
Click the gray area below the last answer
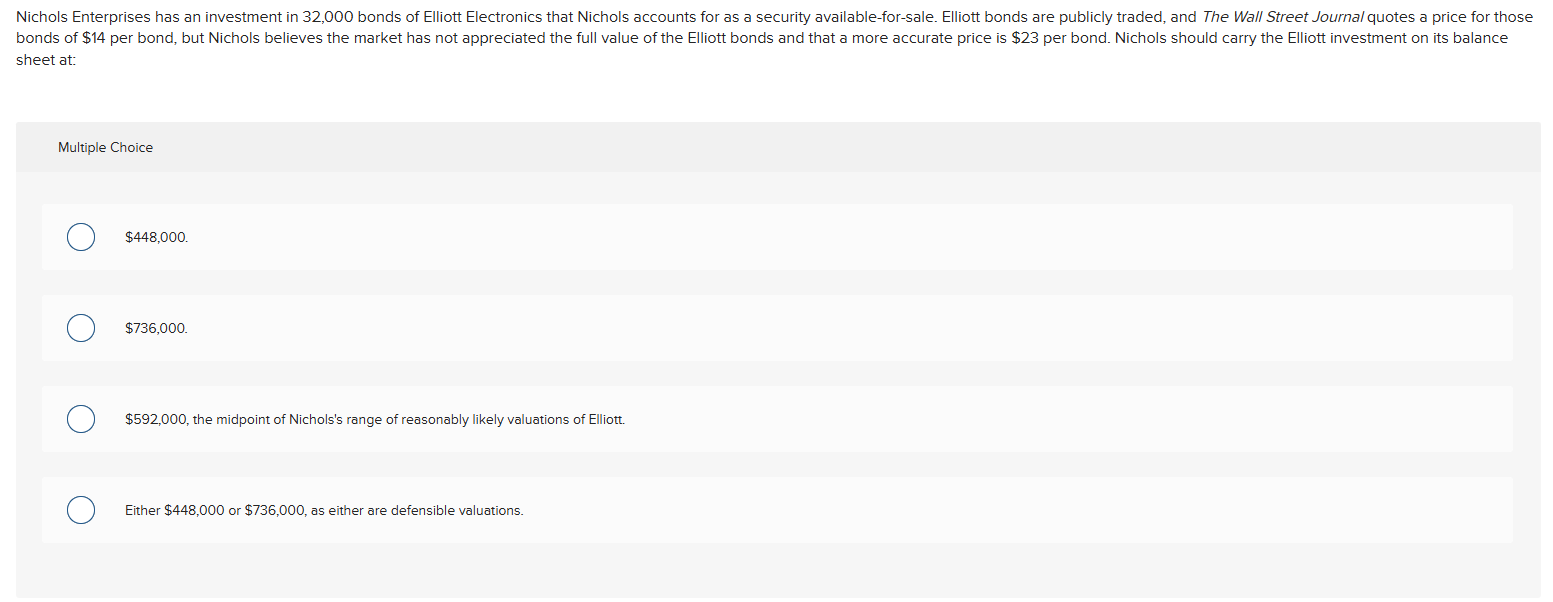click(778, 571)
